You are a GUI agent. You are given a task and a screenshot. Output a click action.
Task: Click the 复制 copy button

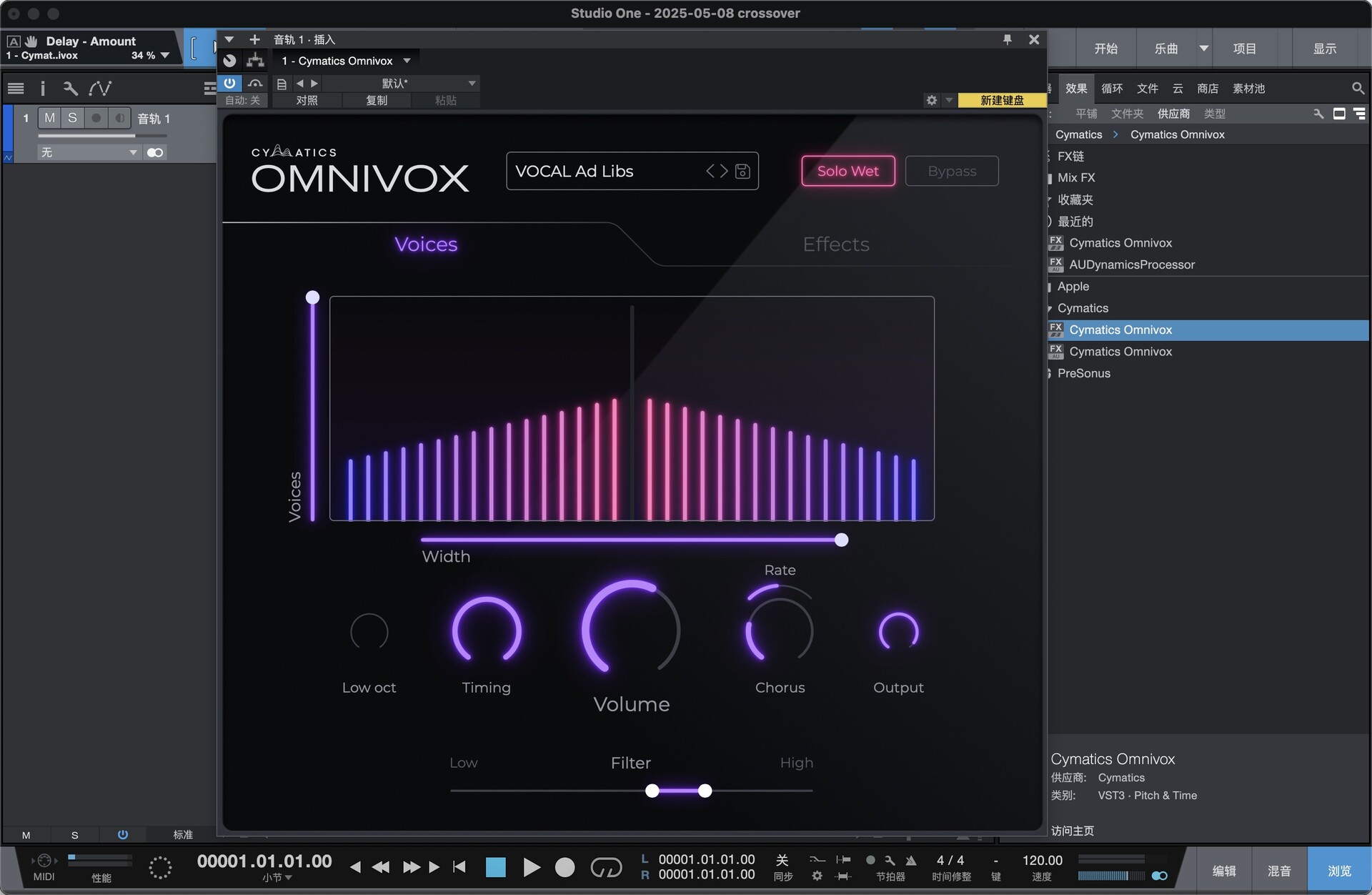377,101
